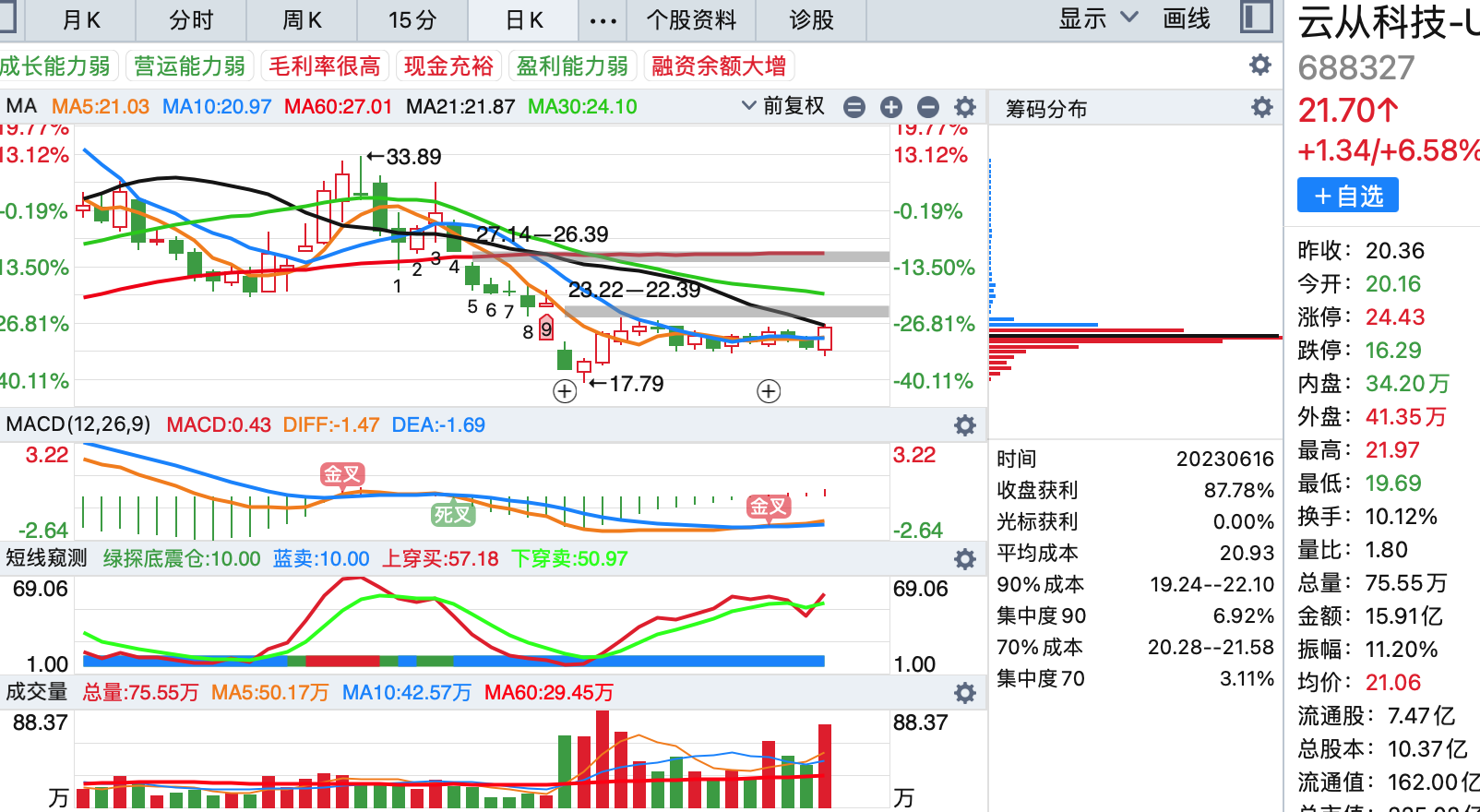1480x812 pixels.
Task: Click the 总量:75.55万 volume value
Action: pyautogui.click(x=140, y=692)
